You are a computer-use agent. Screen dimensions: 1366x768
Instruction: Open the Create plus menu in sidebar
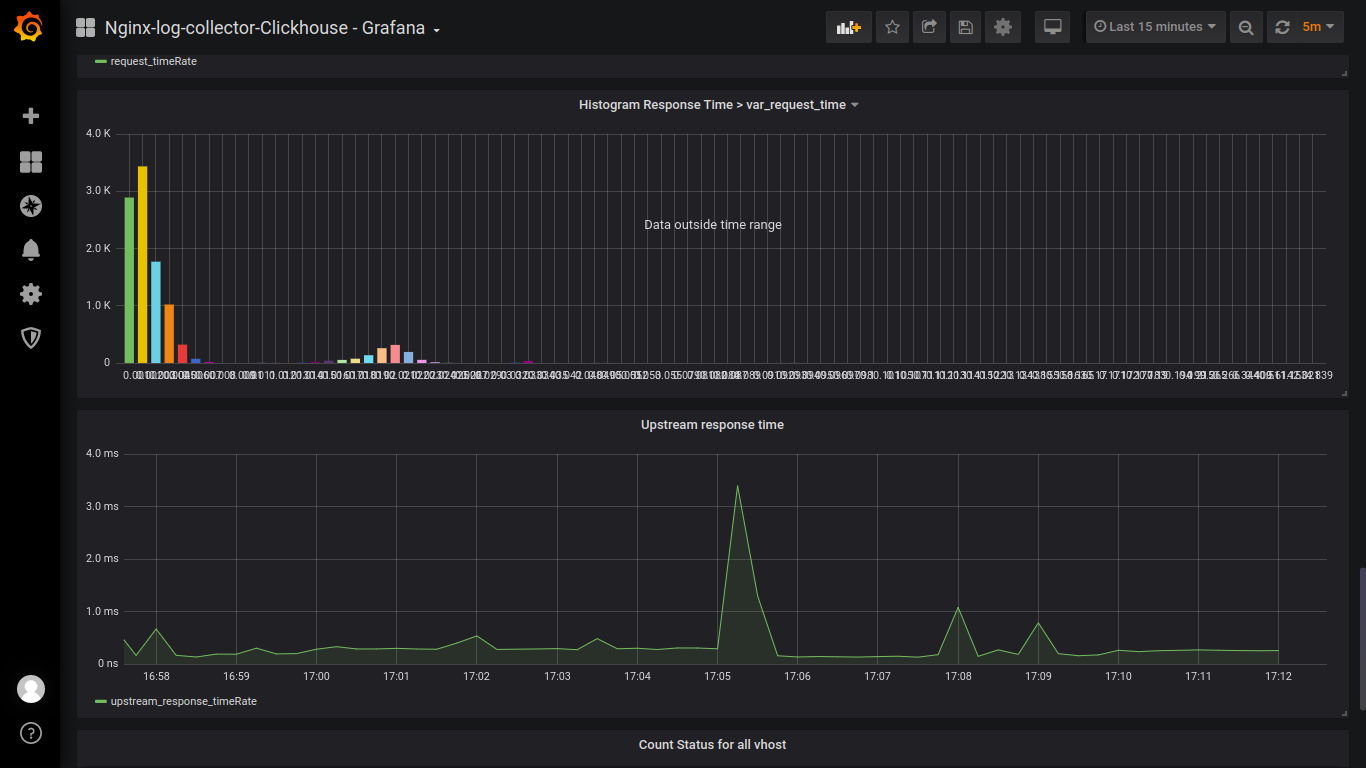tap(31, 116)
